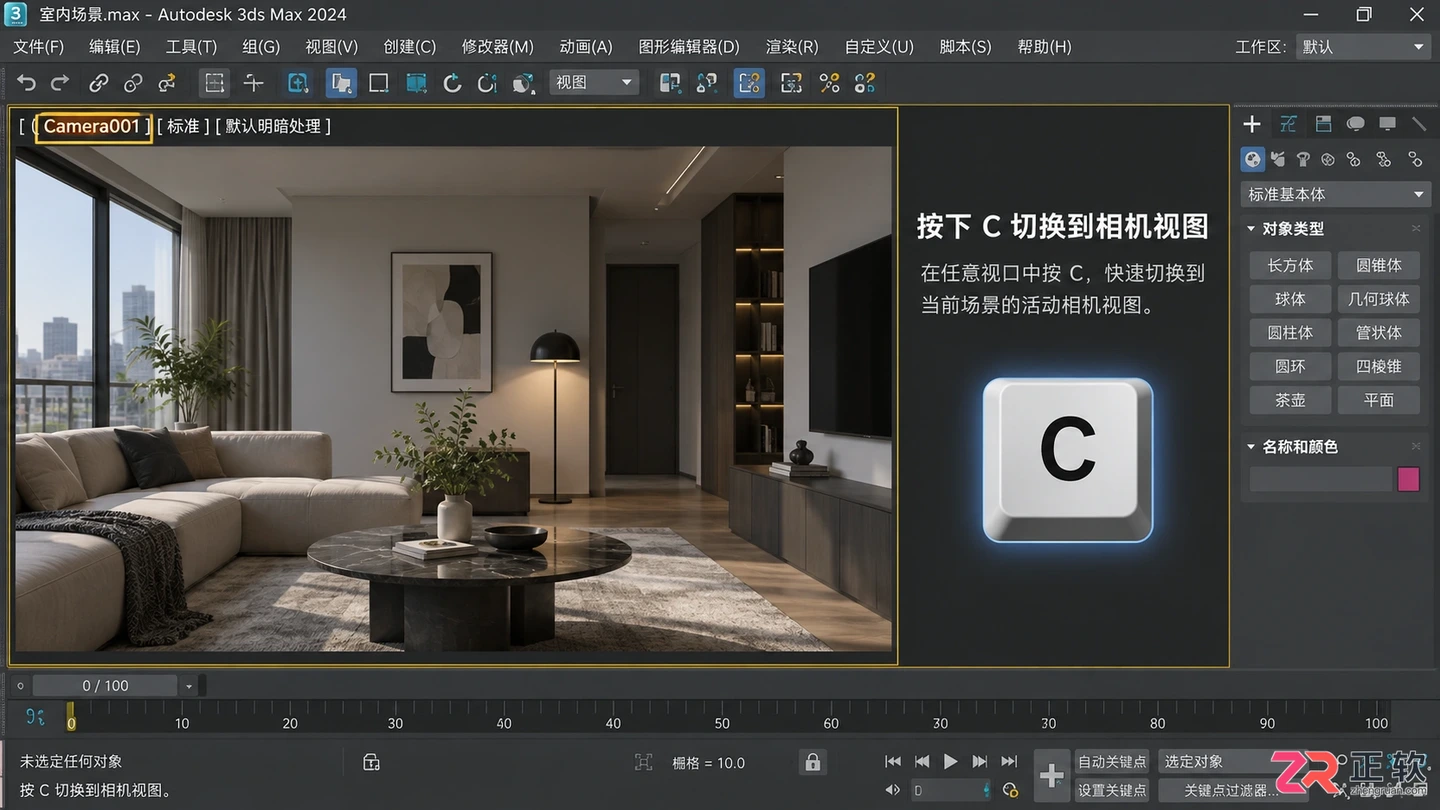
Task: Switch to the Hierarchy panel tab
Action: [1323, 124]
